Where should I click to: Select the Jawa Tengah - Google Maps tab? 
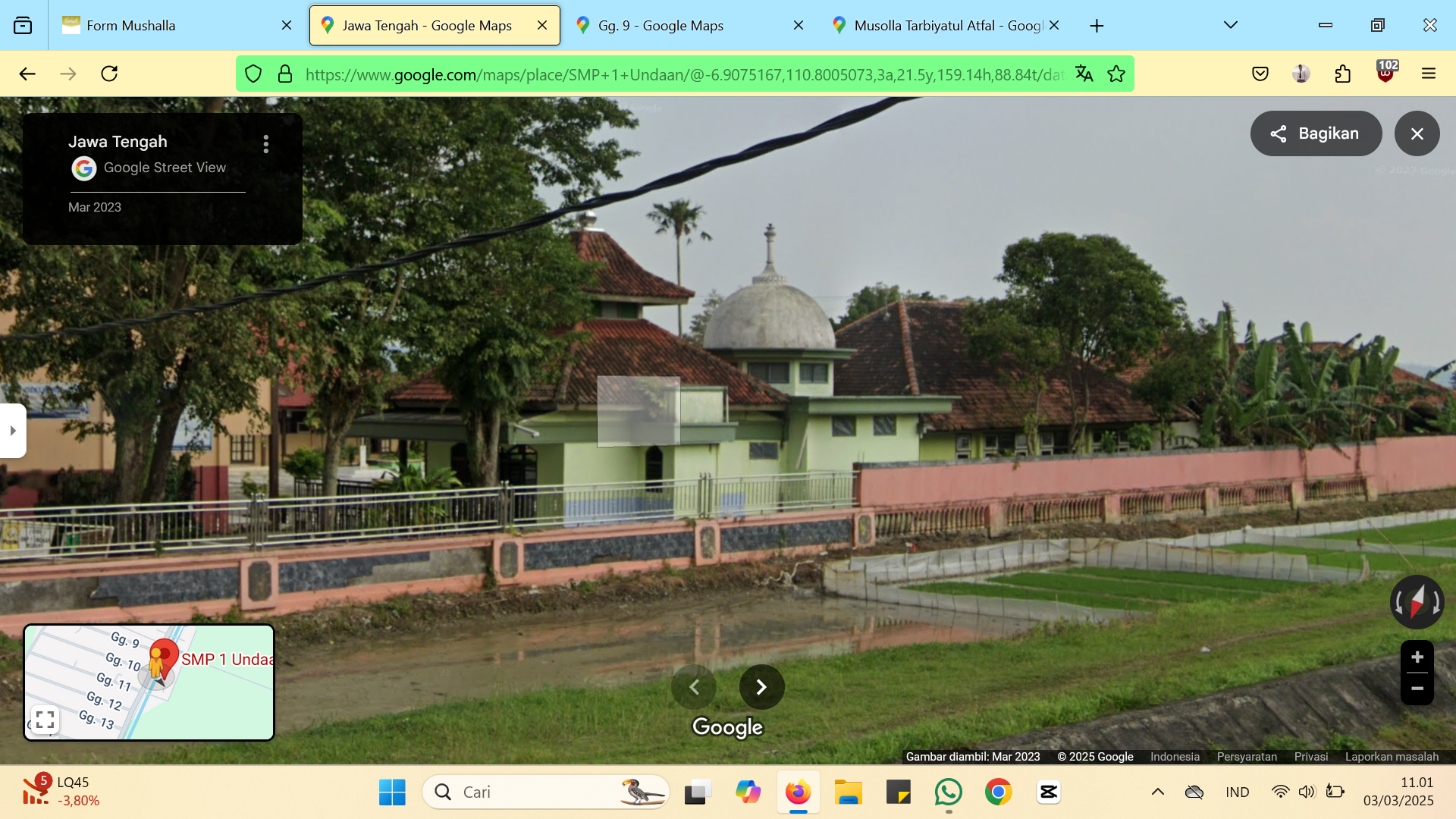tap(435, 26)
